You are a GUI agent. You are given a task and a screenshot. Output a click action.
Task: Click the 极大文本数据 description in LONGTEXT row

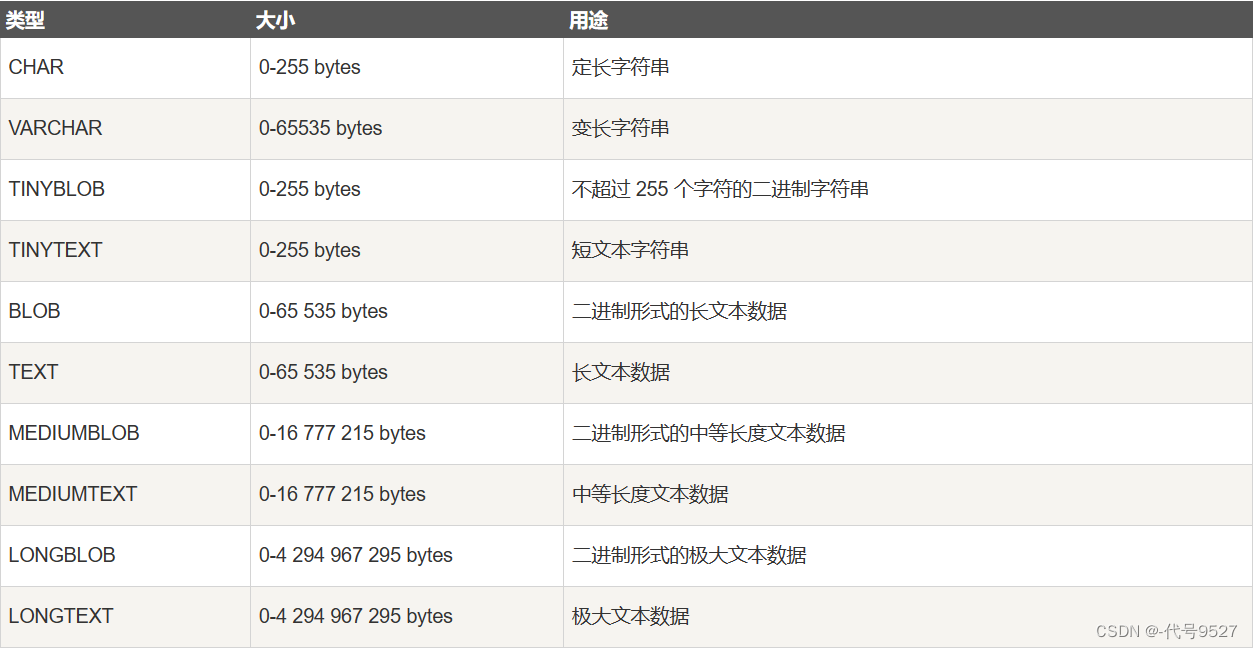coord(630,616)
